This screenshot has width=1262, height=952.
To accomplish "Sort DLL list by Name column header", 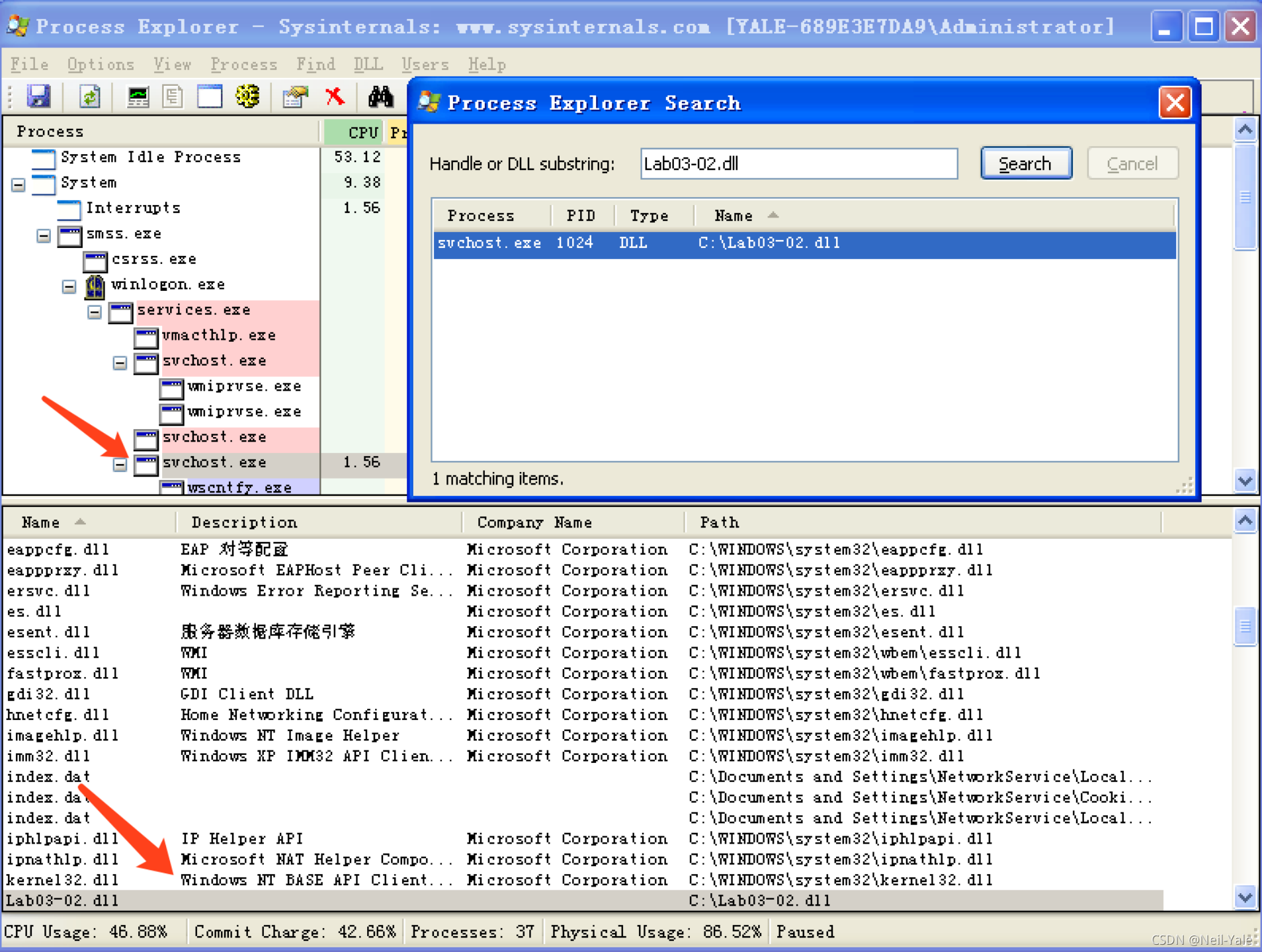I will [90, 522].
